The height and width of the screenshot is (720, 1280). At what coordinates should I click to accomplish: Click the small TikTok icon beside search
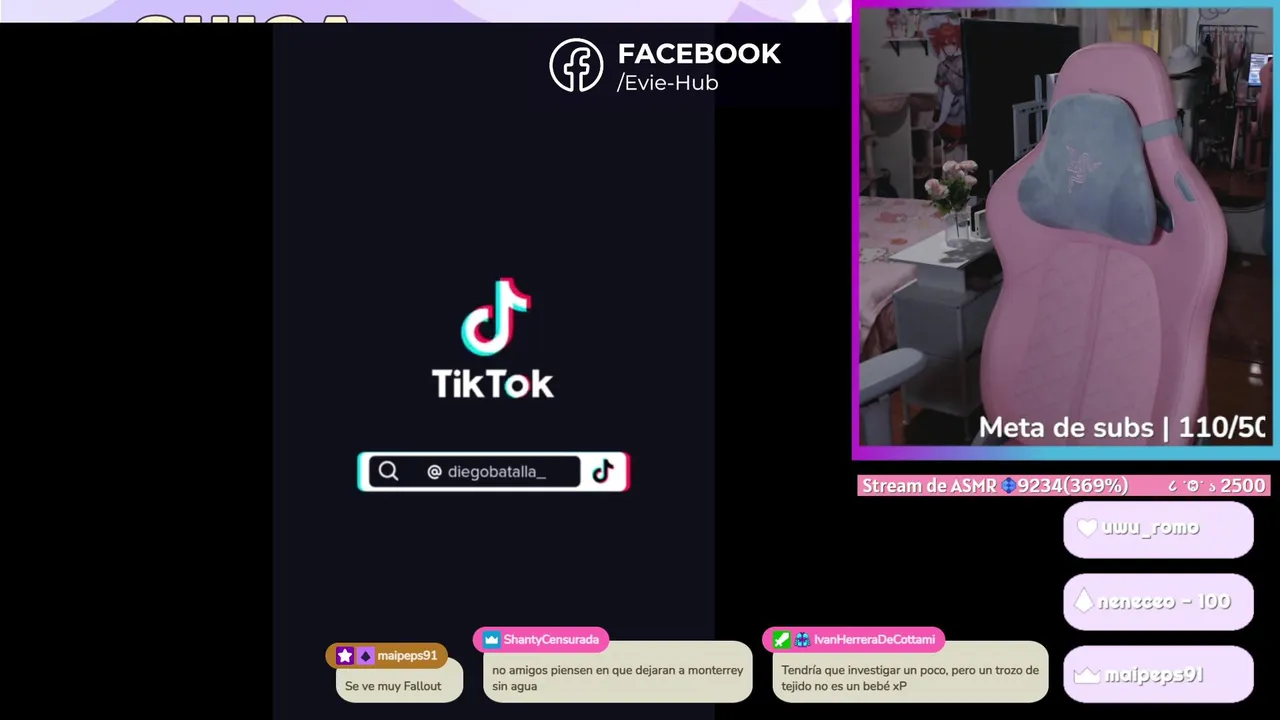click(603, 472)
